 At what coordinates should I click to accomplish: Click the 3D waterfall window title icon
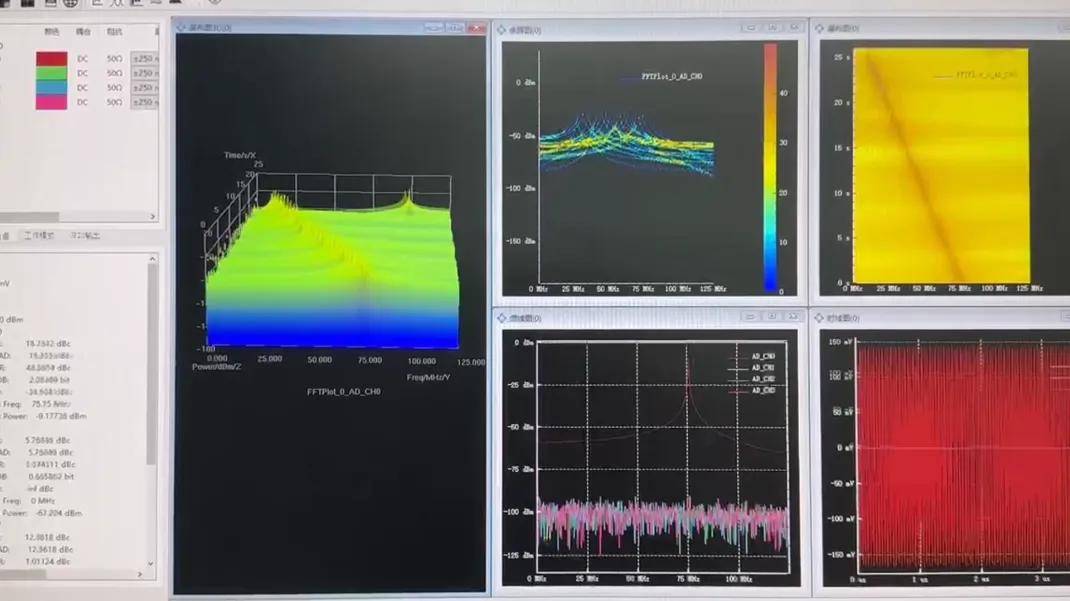click(x=182, y=27)
